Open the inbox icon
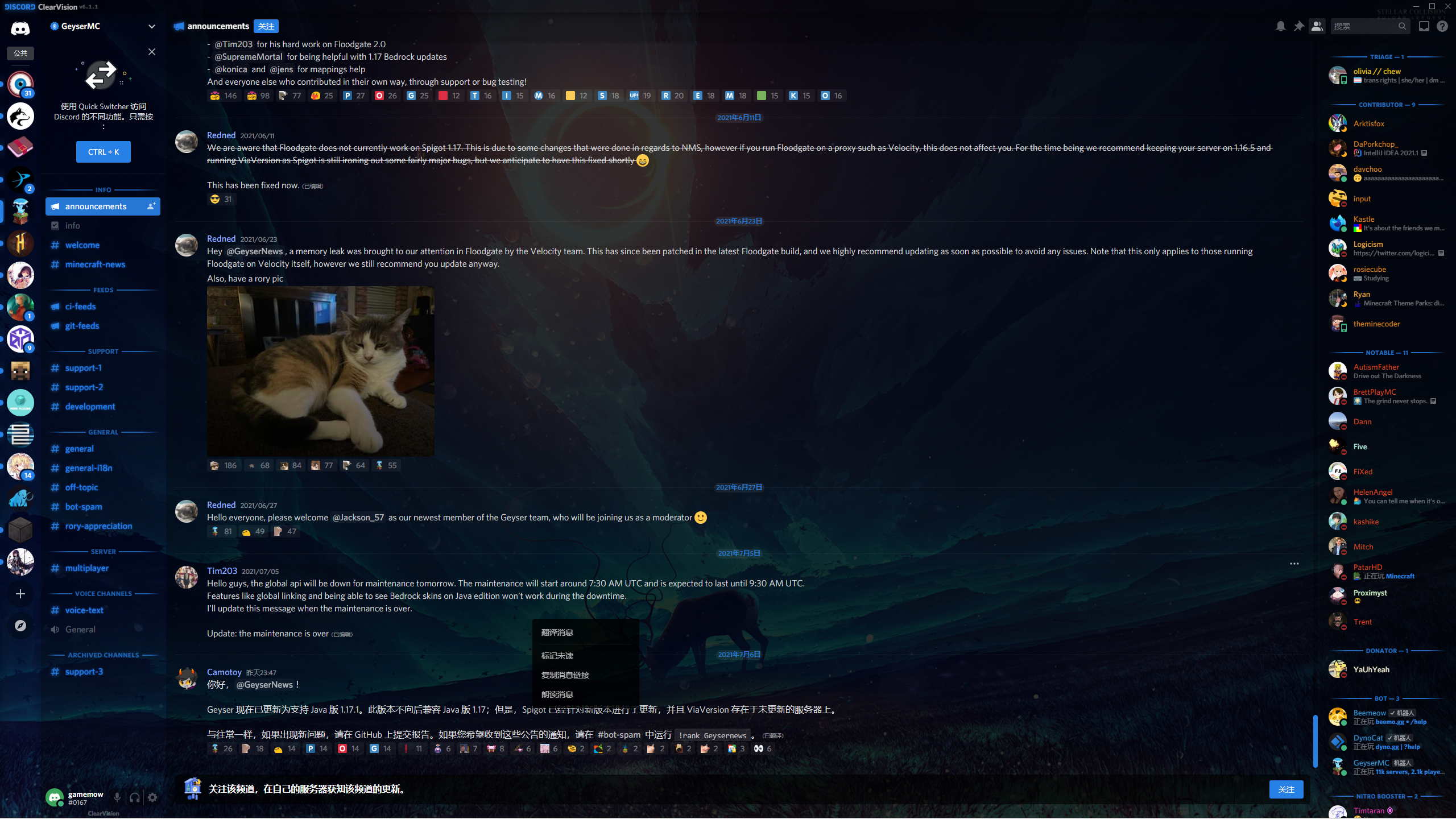This screenshot has height=819, width=1456. [x=1424, y=26]
